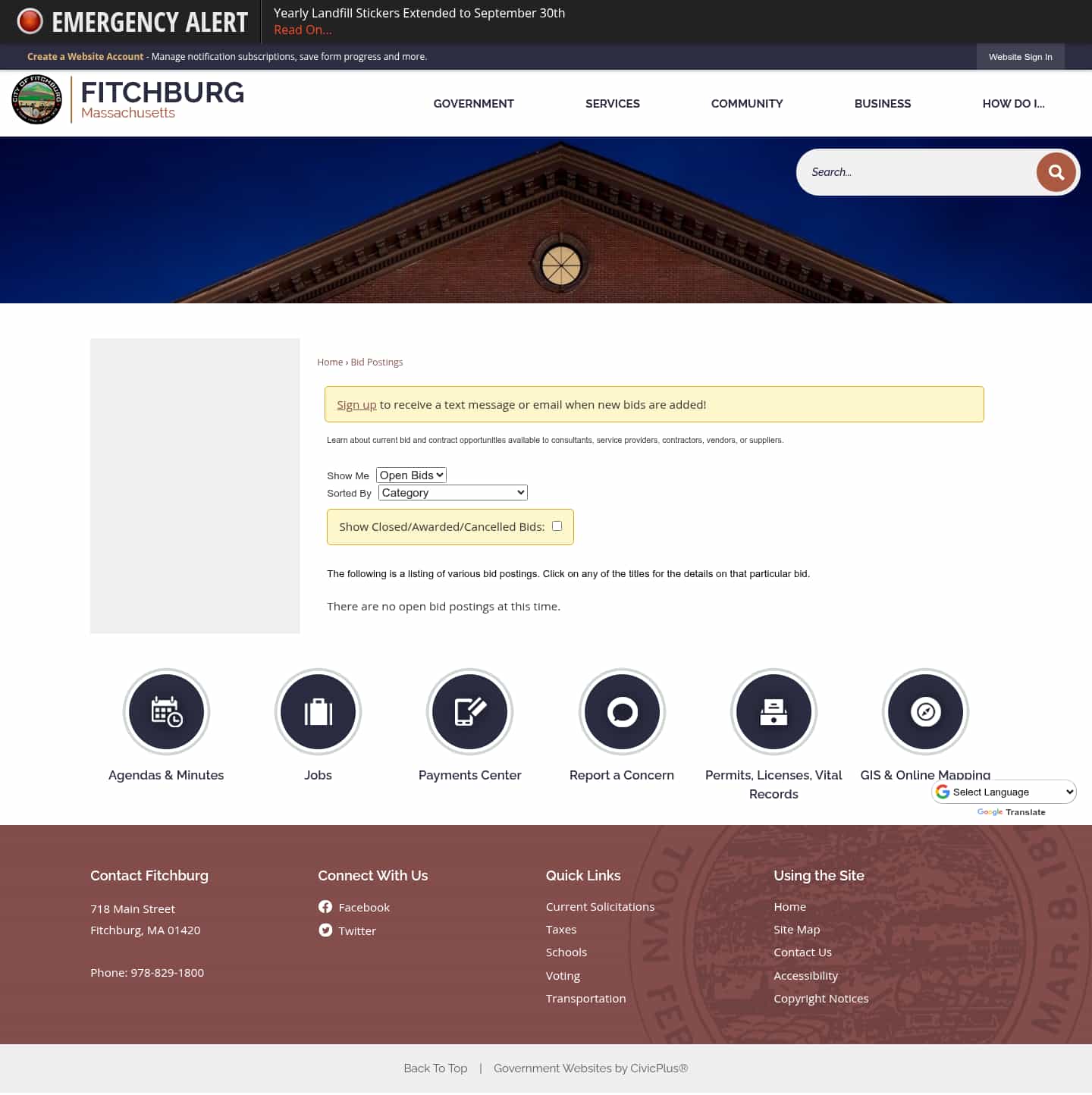Open the Report a Concern speech bubble icon
Screen dimensions: 1092x1095
click(x=622, y=711)
